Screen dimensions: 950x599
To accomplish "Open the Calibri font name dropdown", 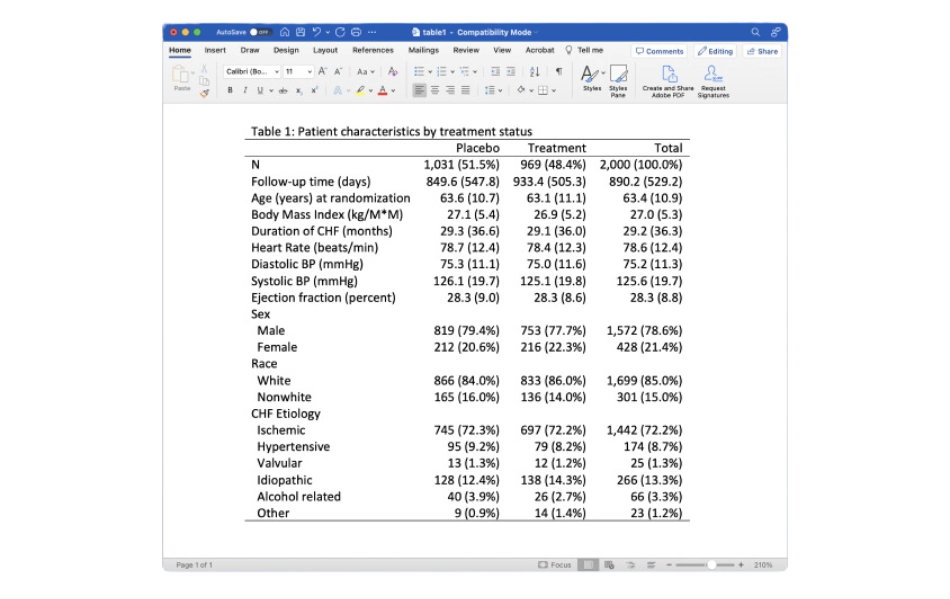I will point(252,72).
